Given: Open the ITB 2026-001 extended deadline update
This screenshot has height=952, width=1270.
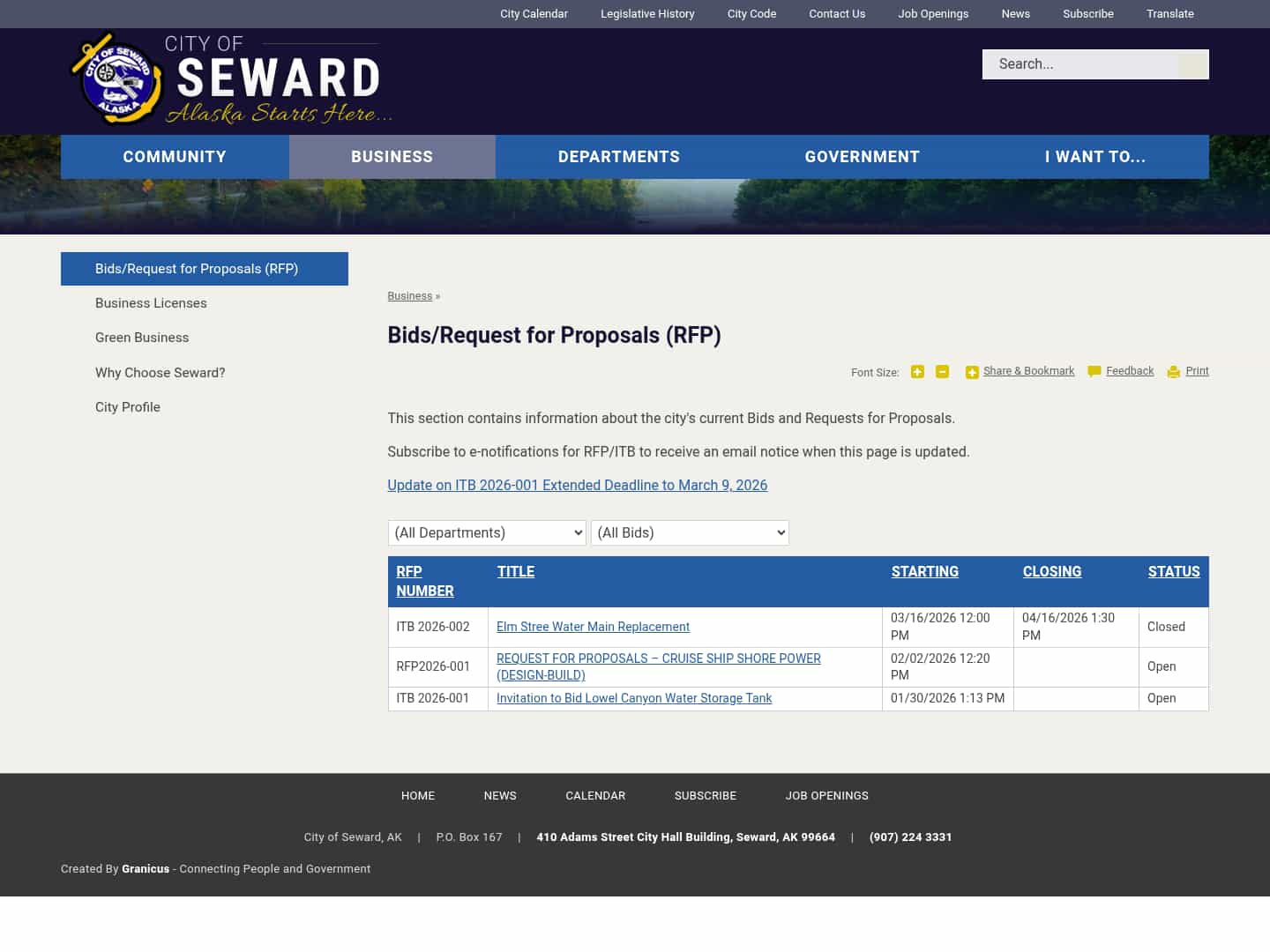Looking at the screenshot, I should coord(577,485).
